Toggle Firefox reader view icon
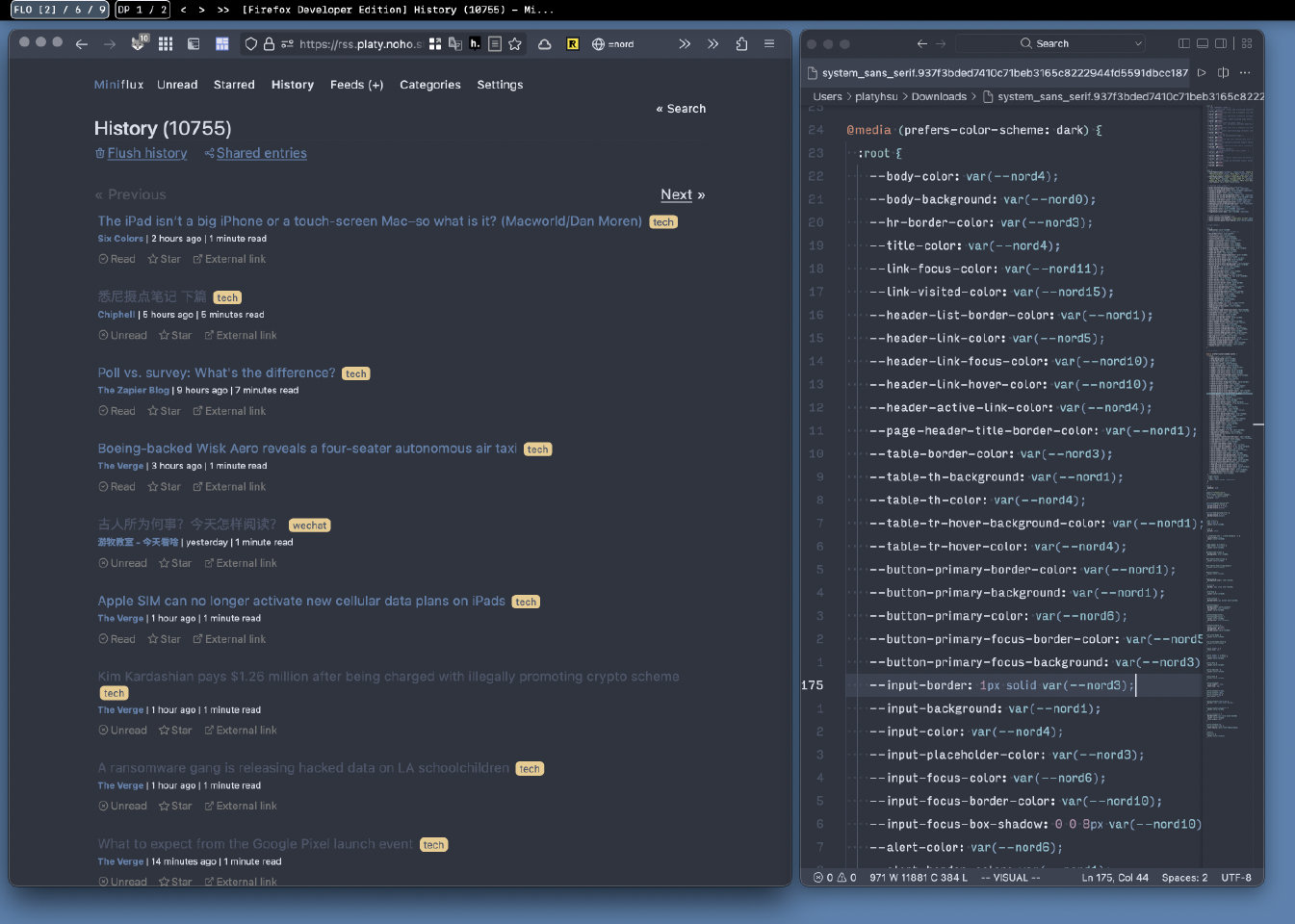 (495, 44)
